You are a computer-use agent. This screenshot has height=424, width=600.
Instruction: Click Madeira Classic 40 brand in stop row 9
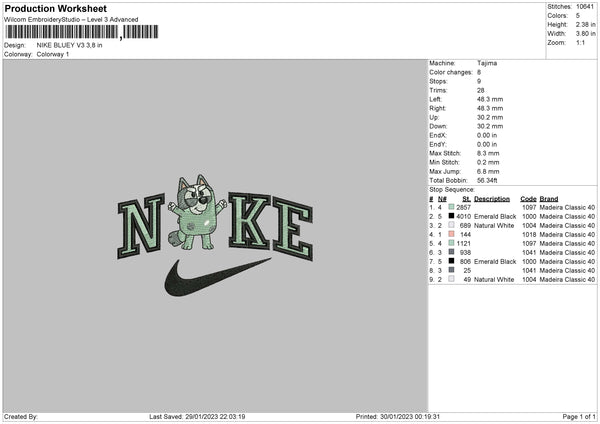567,280
